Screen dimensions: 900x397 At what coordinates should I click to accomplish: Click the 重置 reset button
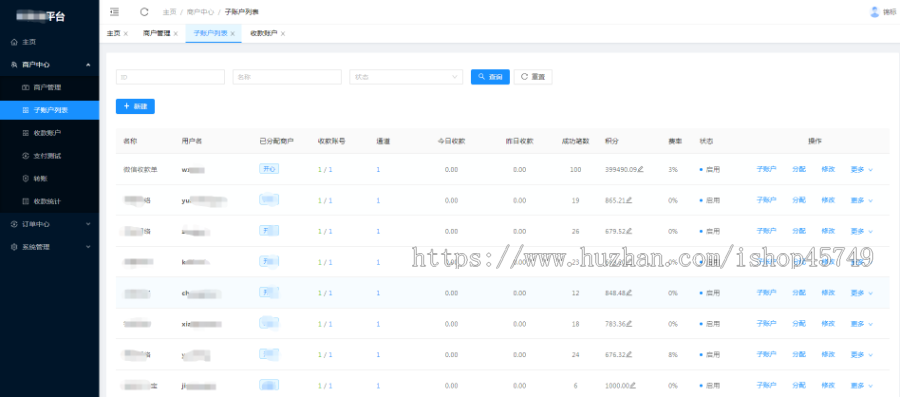click(x=533, y=77)
